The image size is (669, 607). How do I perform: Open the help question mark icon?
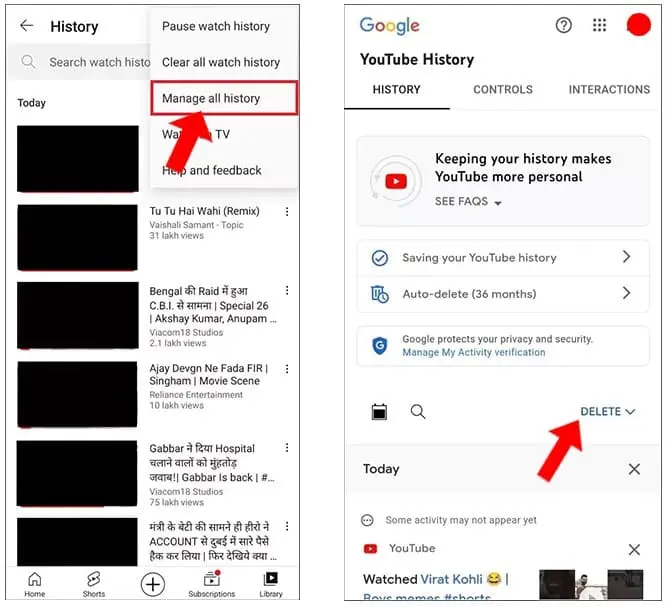point(563,25)
